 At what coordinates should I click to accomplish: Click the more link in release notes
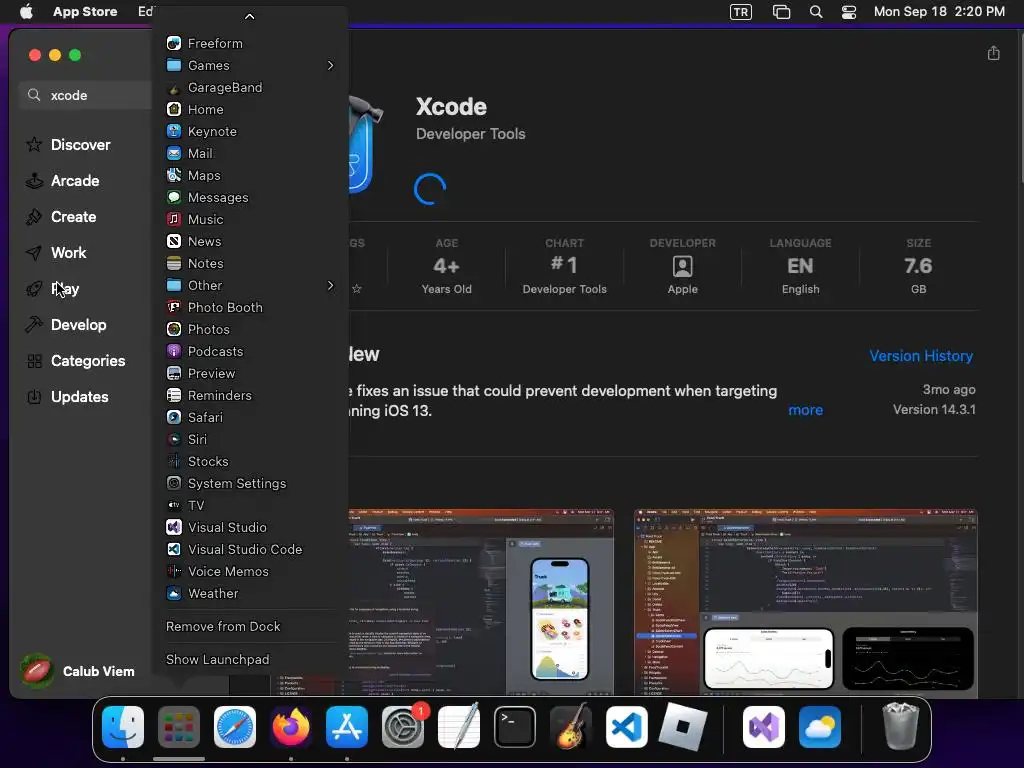point(805,410)
